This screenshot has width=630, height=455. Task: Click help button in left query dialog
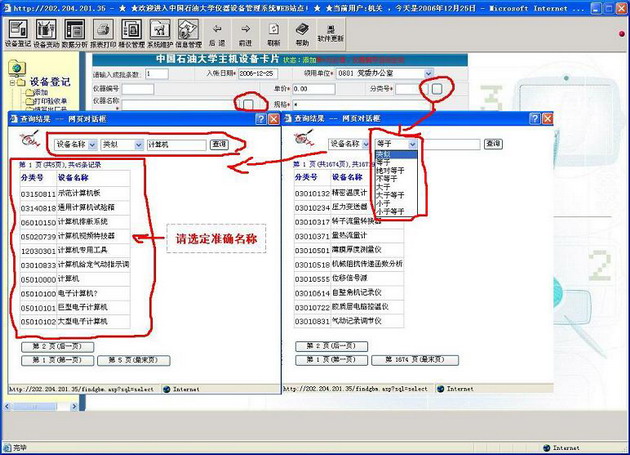click(x=259, y=118)
